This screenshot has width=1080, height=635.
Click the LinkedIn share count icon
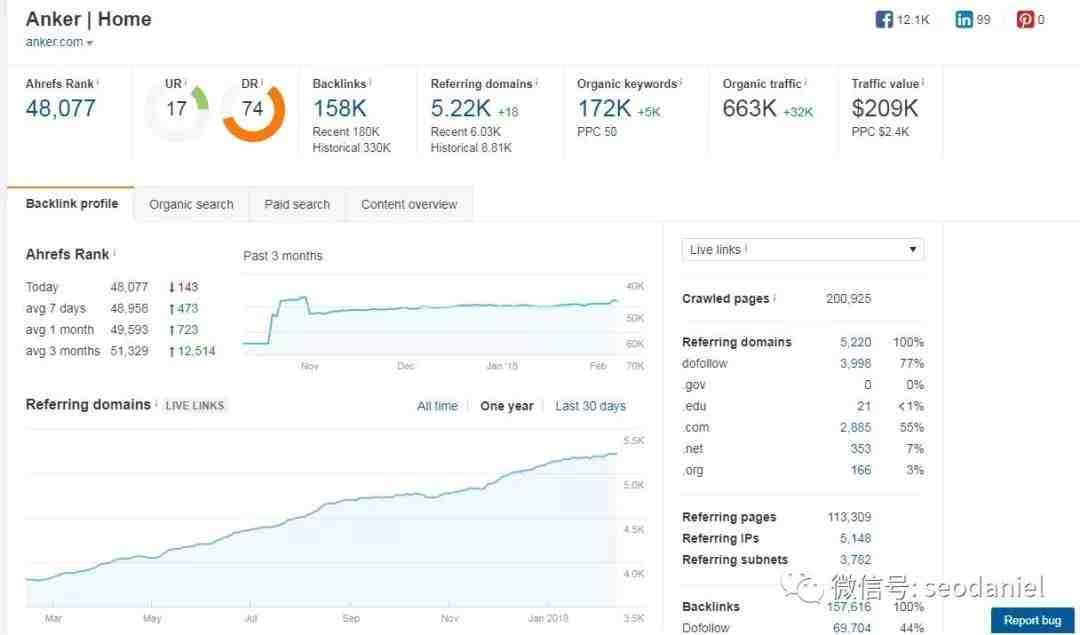[x=964, y=19]
